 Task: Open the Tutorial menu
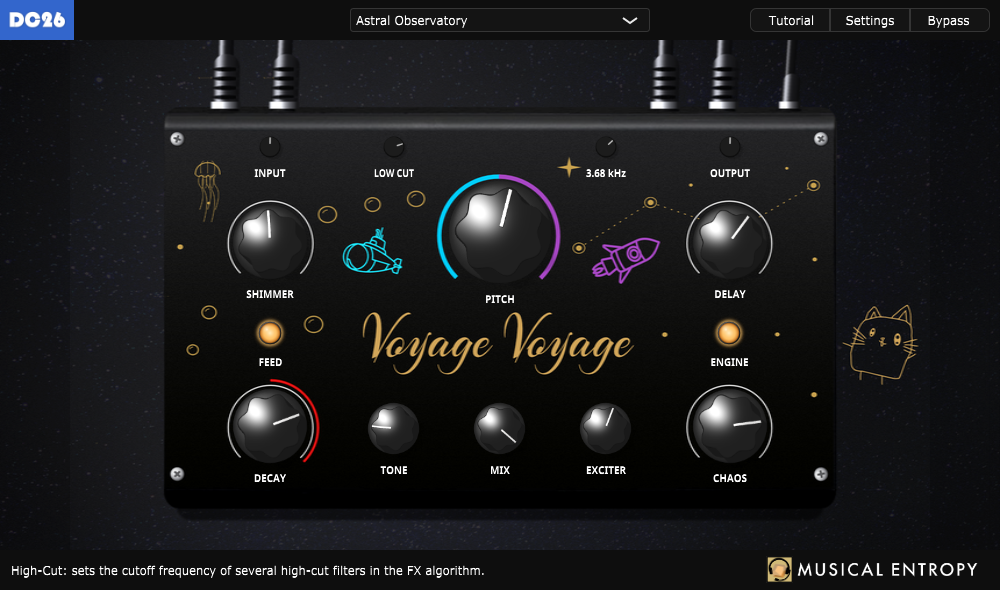(791, 20)
